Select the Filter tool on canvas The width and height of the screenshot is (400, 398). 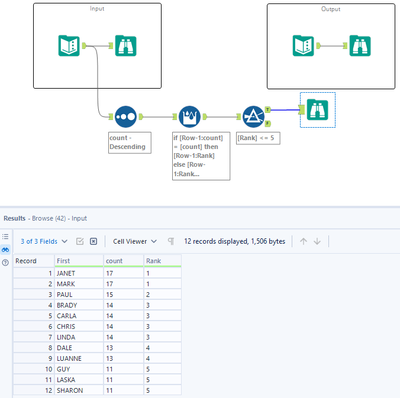253,117
